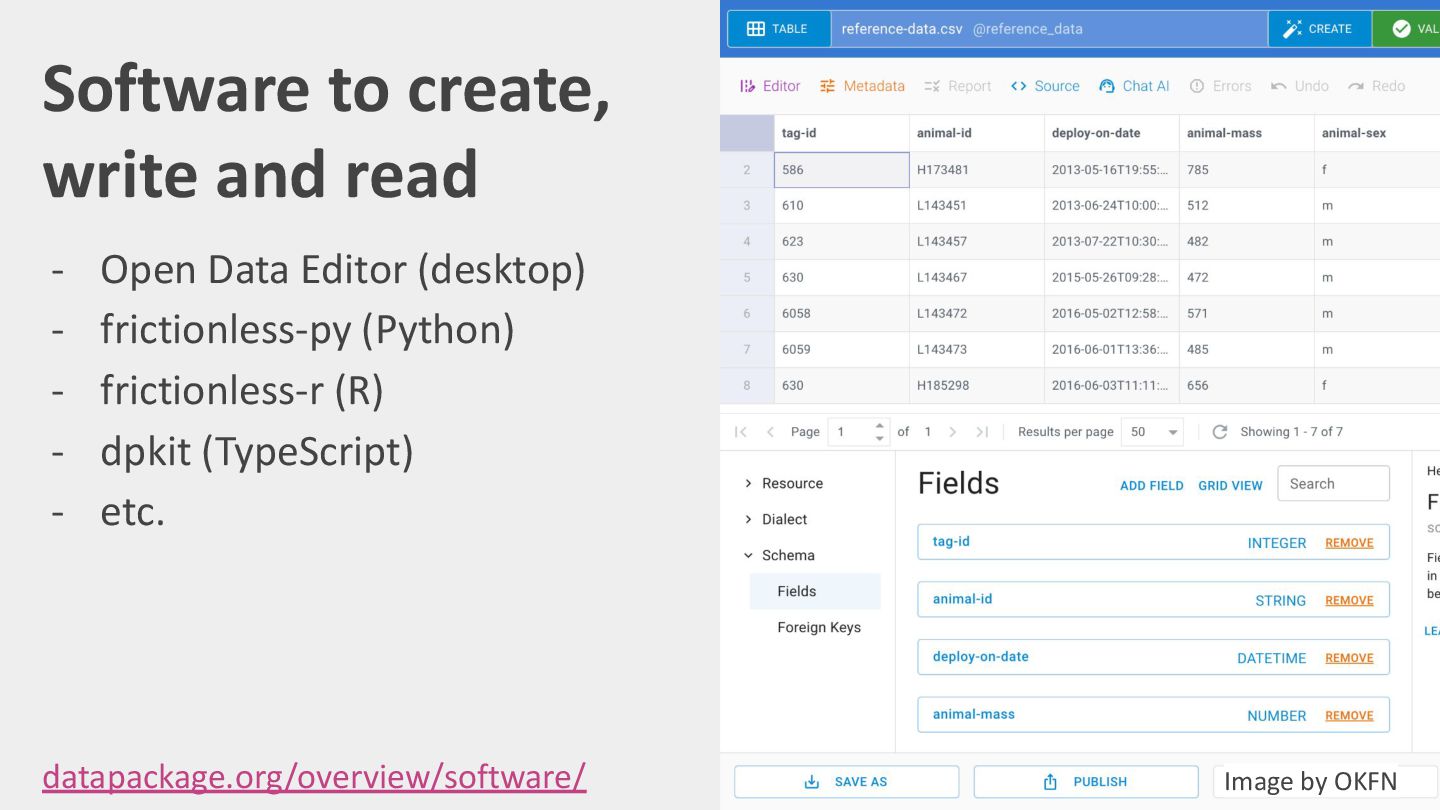Click the Editor pencil icon
The image size is (1440, 810).
click(747, 86)
